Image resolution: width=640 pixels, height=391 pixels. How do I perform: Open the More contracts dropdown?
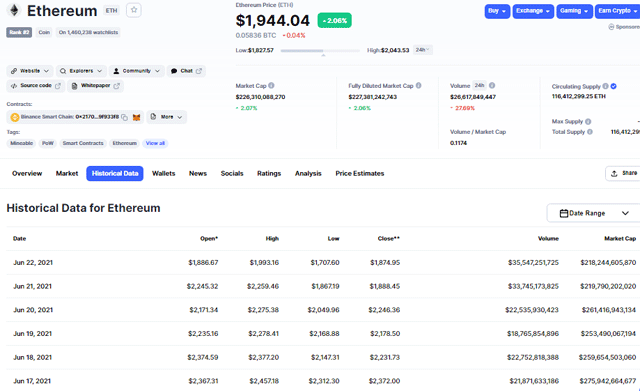(x=167, y=117)
